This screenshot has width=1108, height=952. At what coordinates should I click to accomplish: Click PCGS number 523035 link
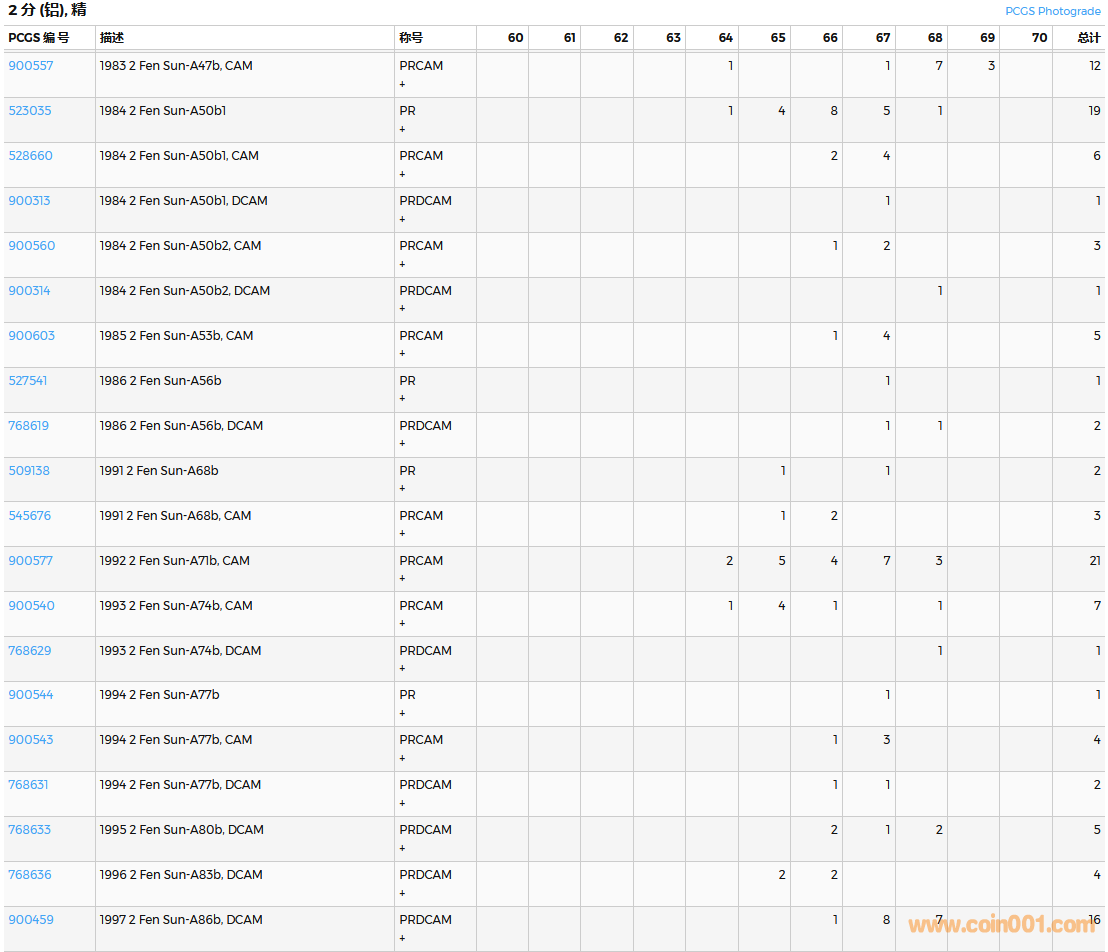click(x=30, y=111)
